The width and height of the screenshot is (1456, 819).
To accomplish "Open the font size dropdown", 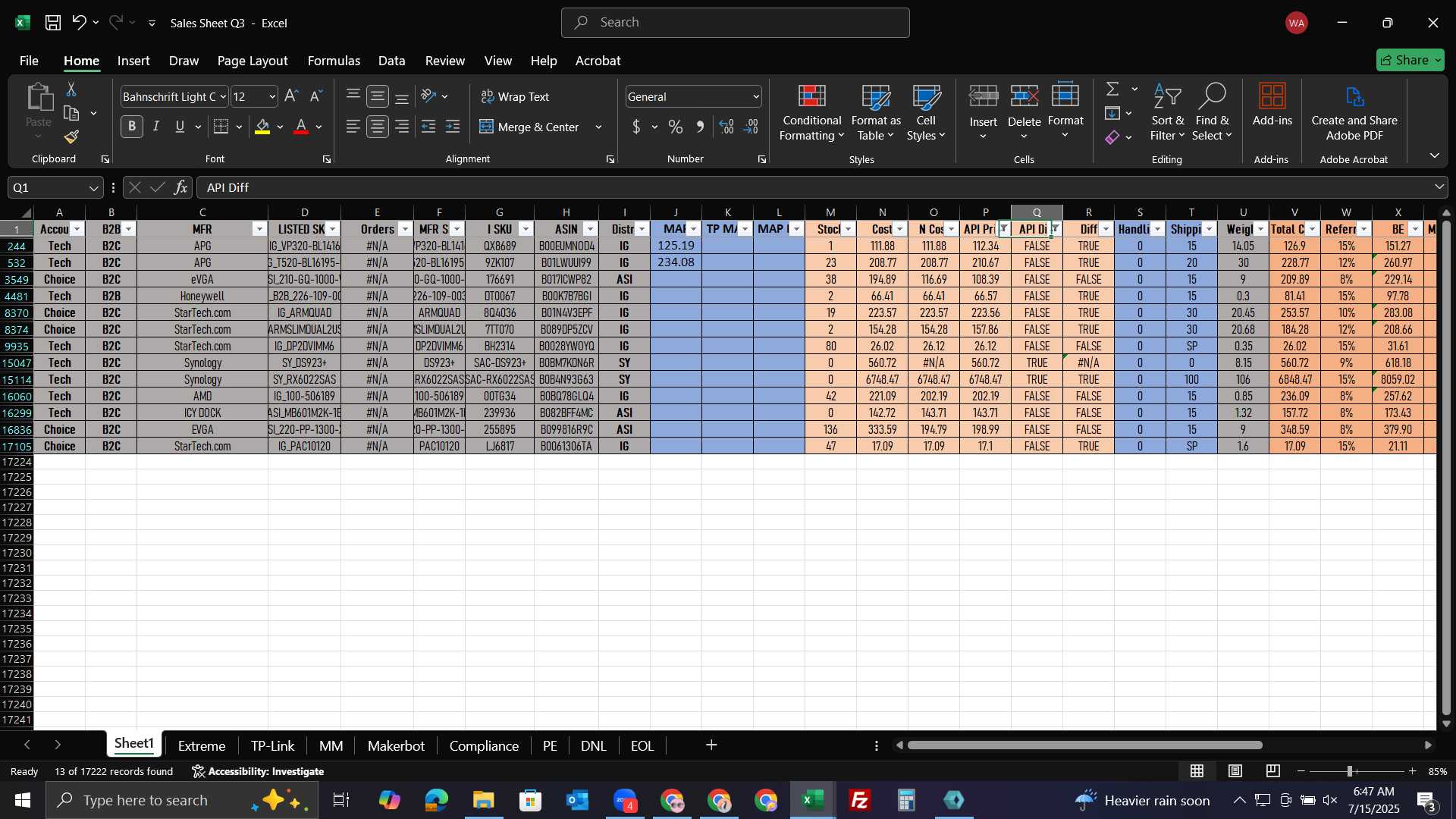I will (x=272, y=97).
